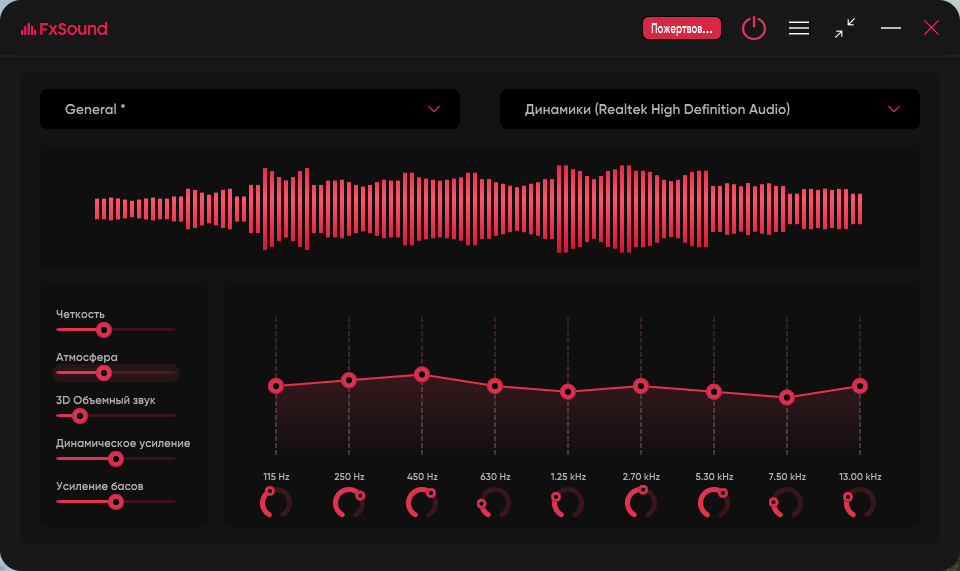
Task: Toggle the FxSound power button
Action: point(754,28)
